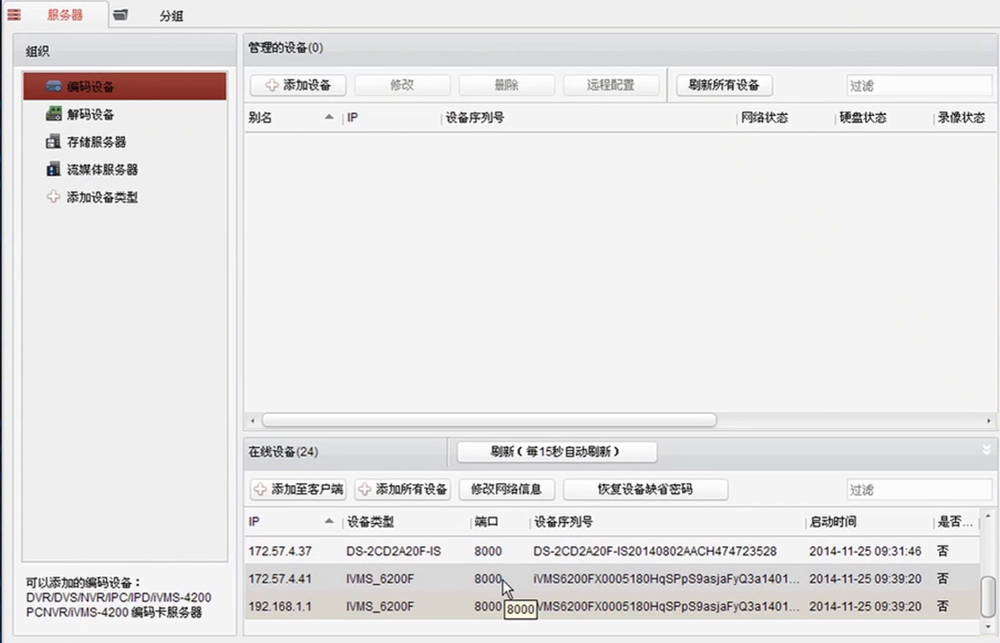Click the 修改网络信息 modify network info button

click(x=506, y=490)
